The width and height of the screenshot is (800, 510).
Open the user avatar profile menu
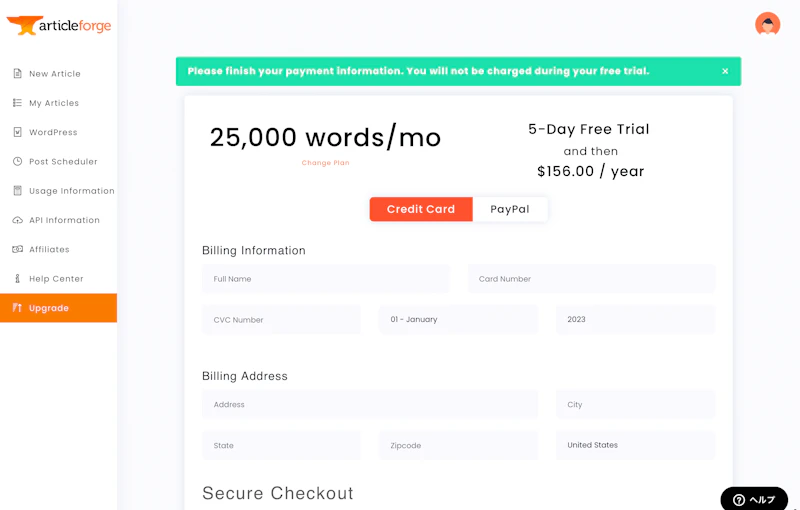coord(767,25)
